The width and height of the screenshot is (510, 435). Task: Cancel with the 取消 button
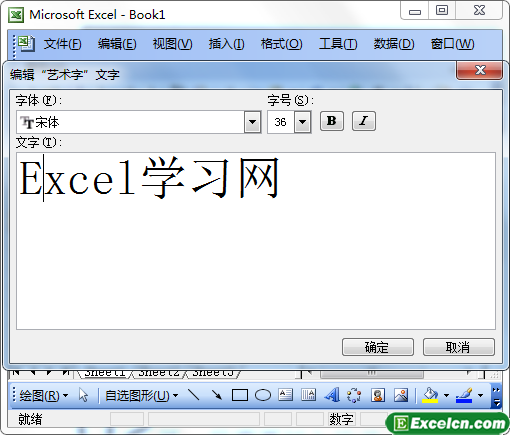pyautogui.click(x=459, y=347)
